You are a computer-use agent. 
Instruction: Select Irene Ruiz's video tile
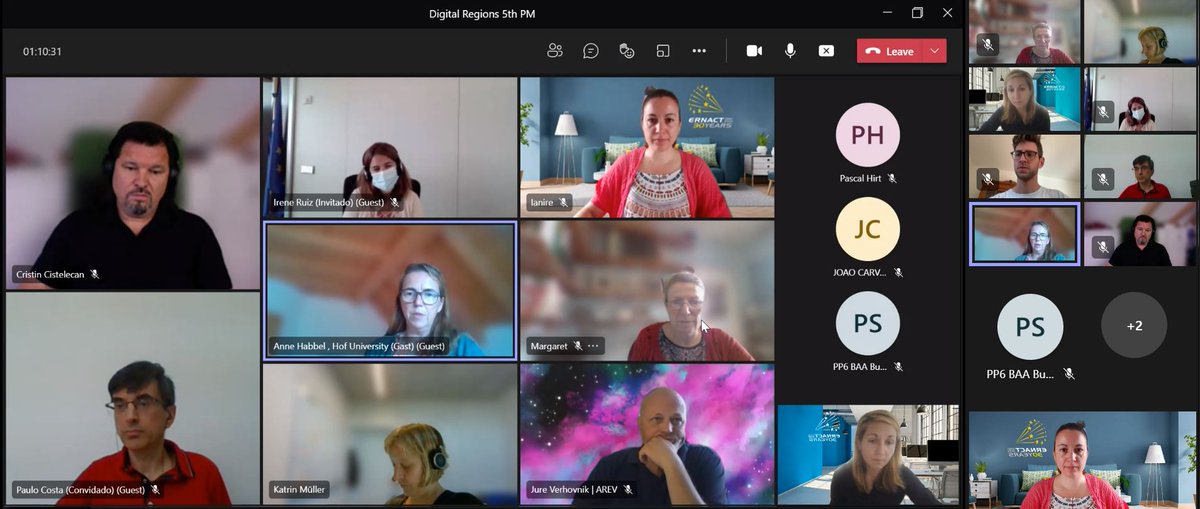(389, 147)
